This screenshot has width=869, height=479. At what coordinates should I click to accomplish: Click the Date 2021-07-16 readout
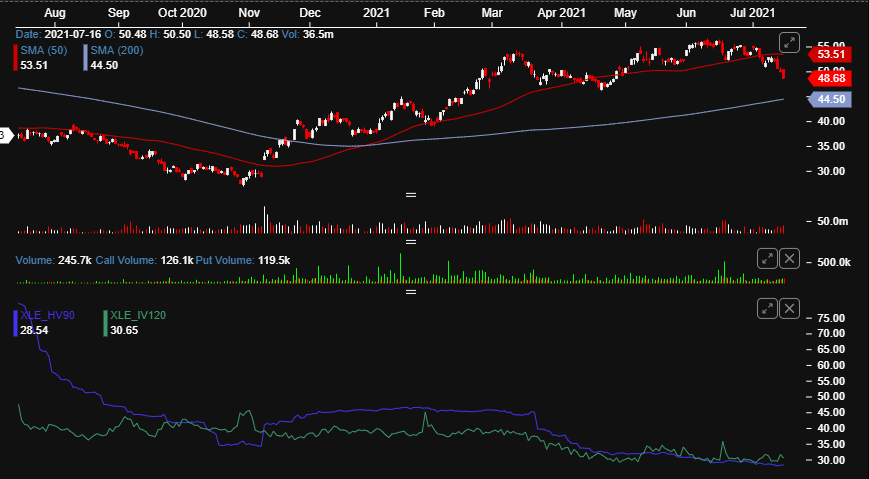[x=58, y=34]
